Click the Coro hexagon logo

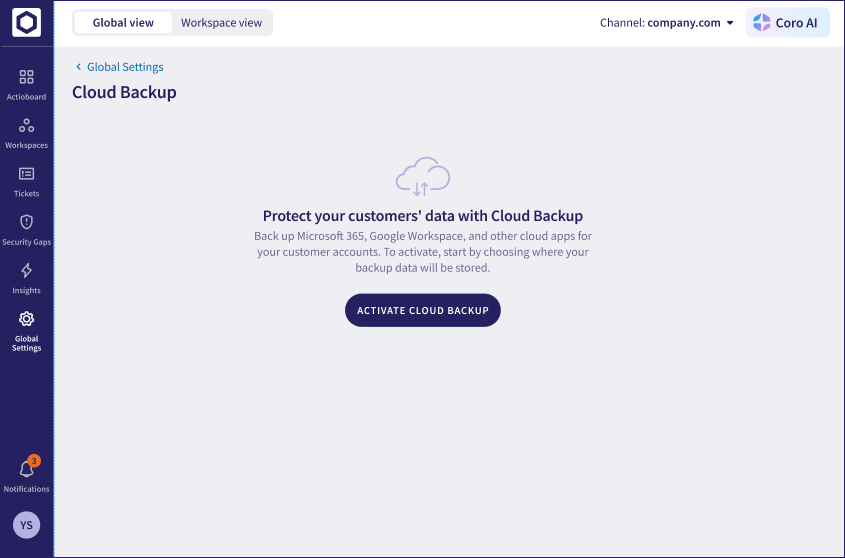tap(26, 23)
